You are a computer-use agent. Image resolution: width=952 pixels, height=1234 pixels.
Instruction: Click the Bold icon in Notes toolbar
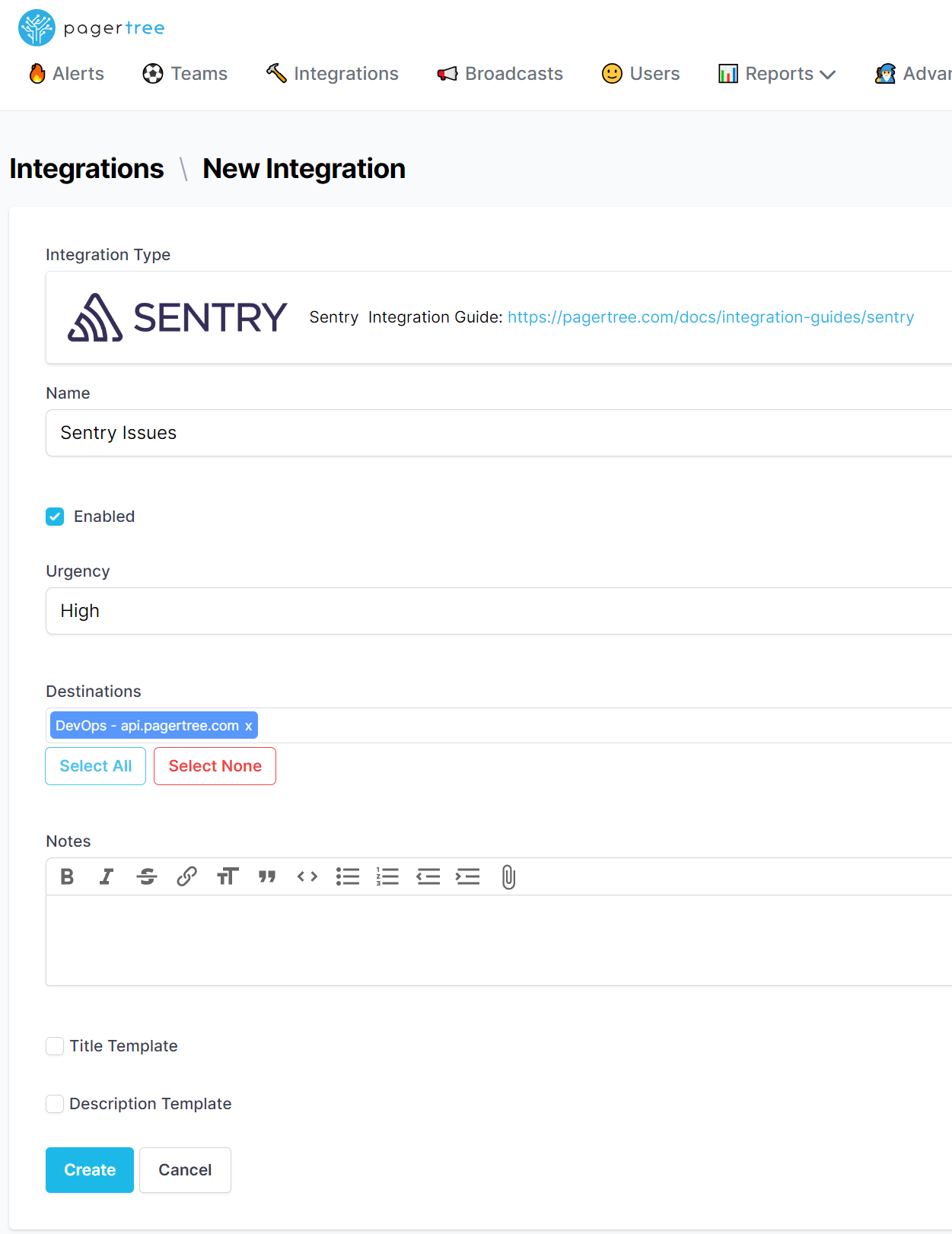(x=67, y=876)
